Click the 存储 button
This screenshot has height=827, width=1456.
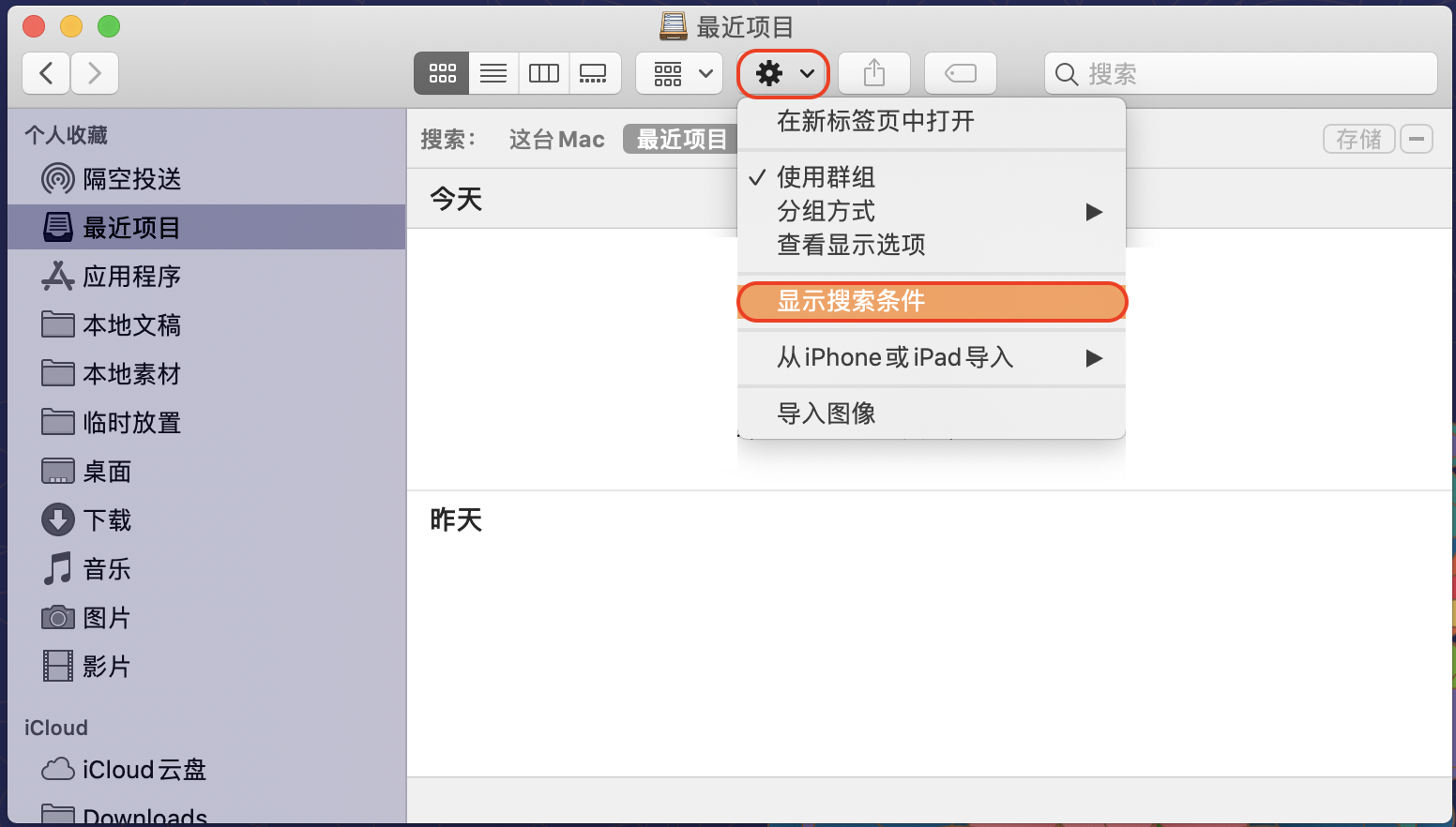[1358, 140]
